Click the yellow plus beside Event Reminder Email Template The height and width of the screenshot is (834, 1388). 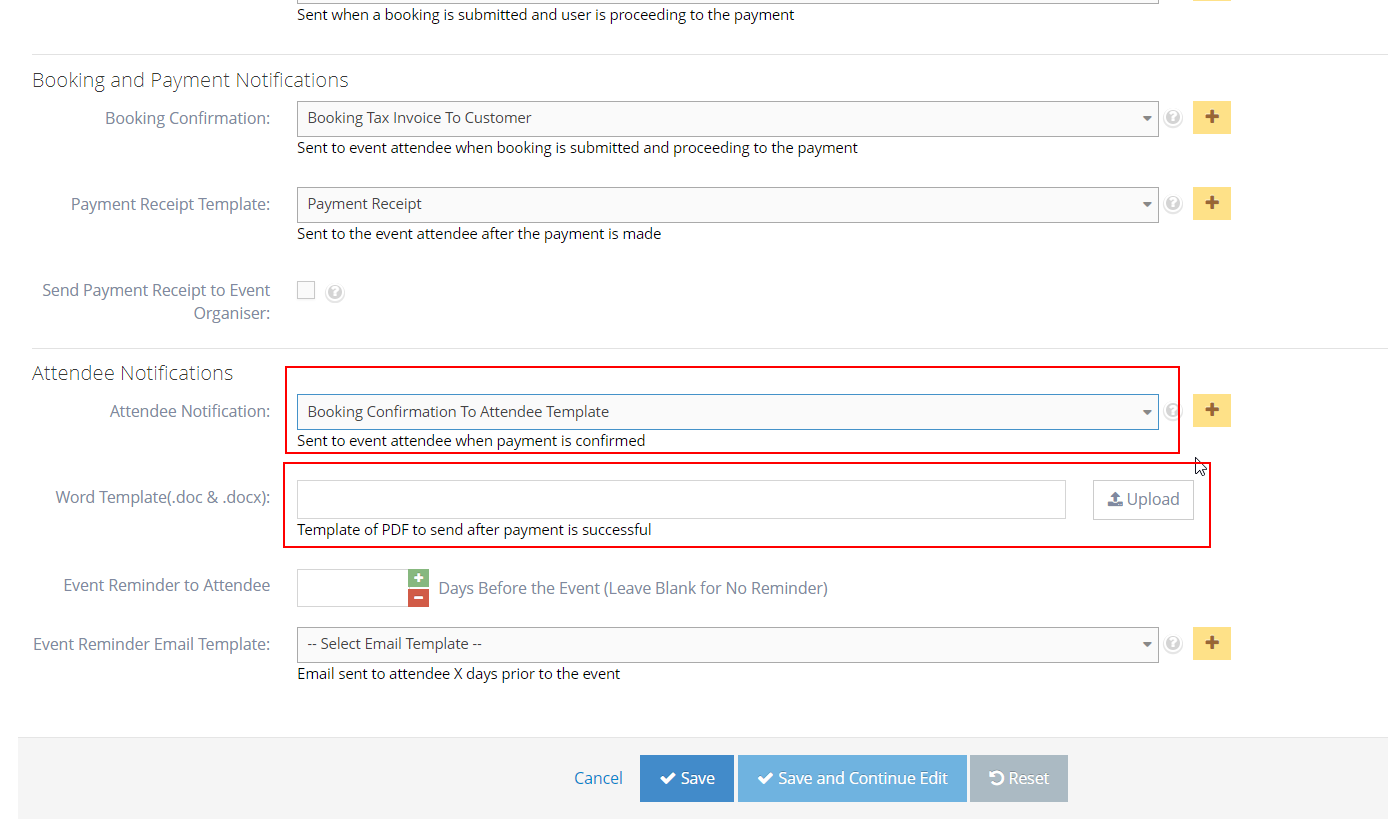[1211, 644]
